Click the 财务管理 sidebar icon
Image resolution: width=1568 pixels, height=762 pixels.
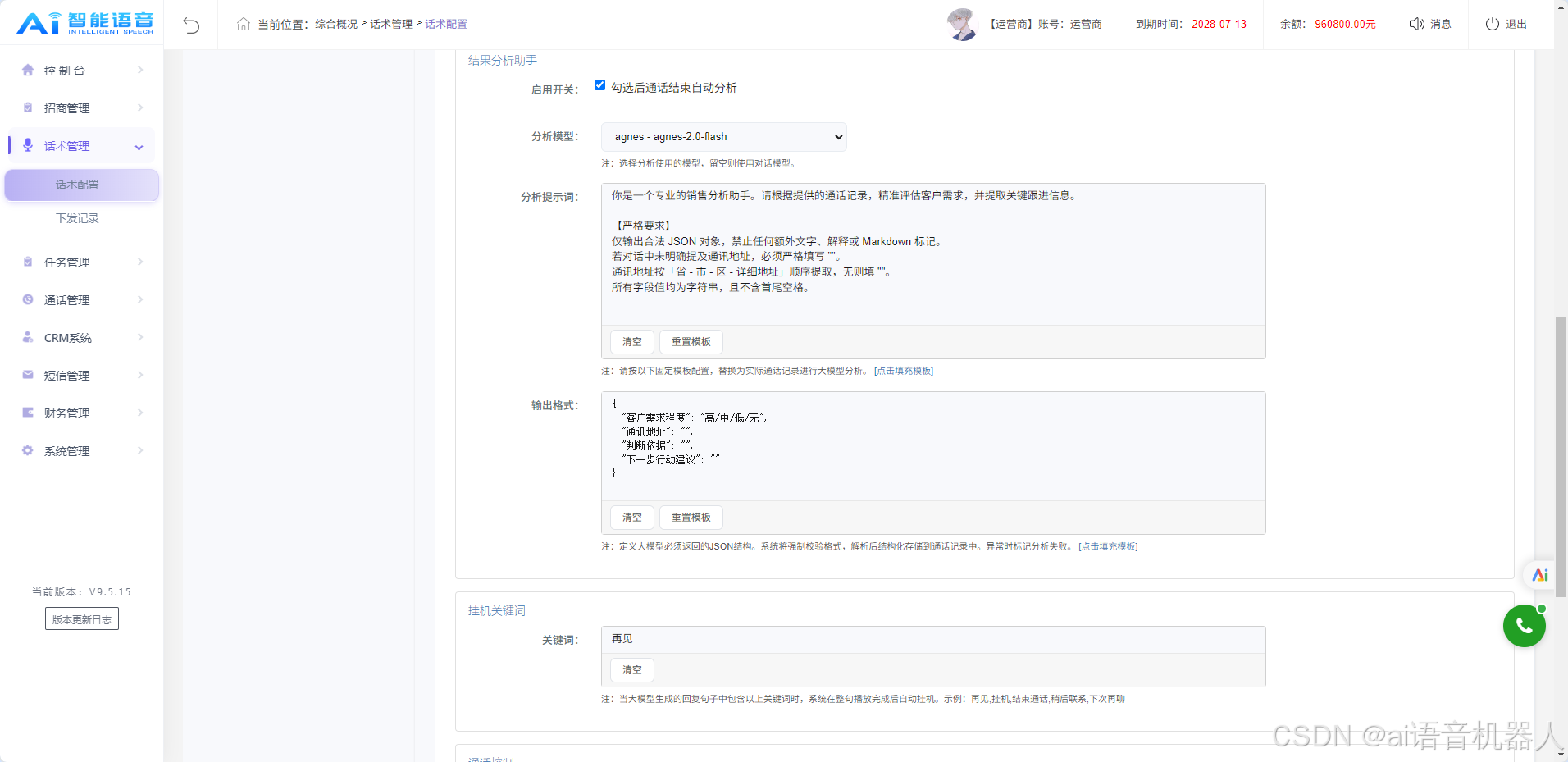point(28,413)
